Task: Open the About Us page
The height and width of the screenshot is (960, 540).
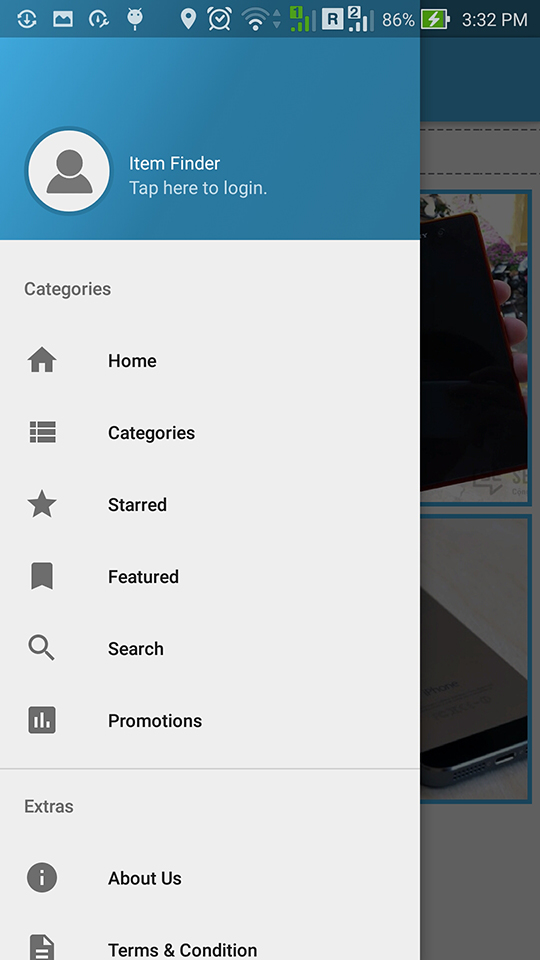Action: (x=210, y=878)
